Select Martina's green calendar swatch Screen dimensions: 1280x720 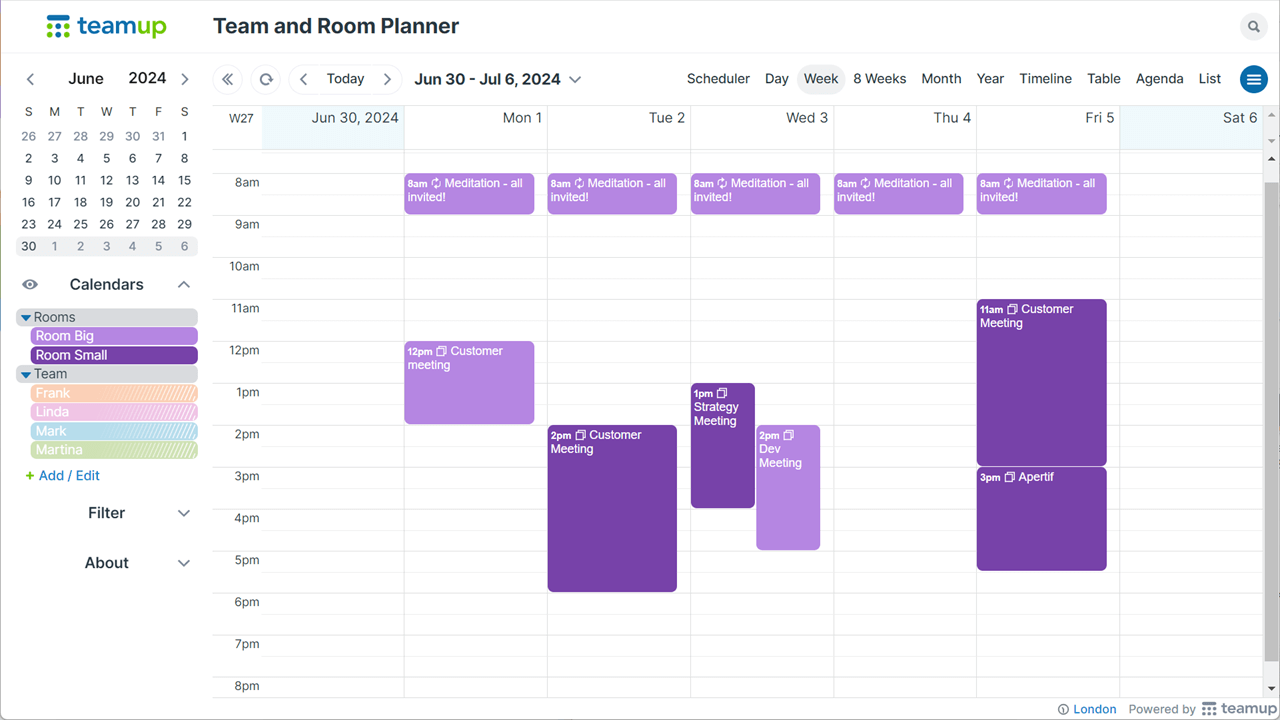click(113, 450)
